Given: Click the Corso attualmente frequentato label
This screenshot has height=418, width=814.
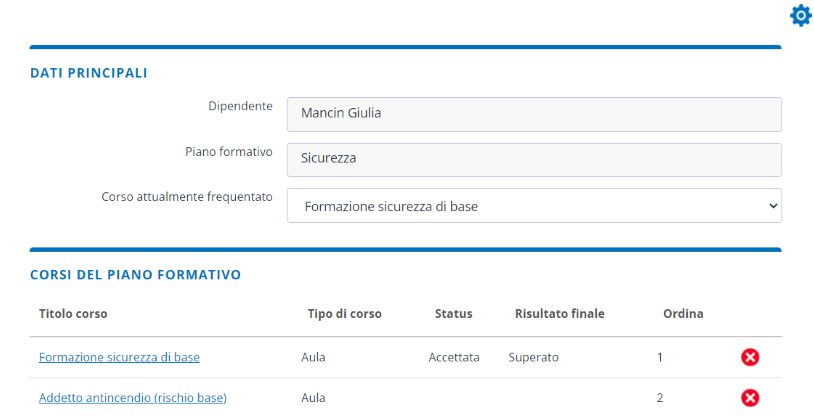Looking at the screenshot, I should pos(187,197).
